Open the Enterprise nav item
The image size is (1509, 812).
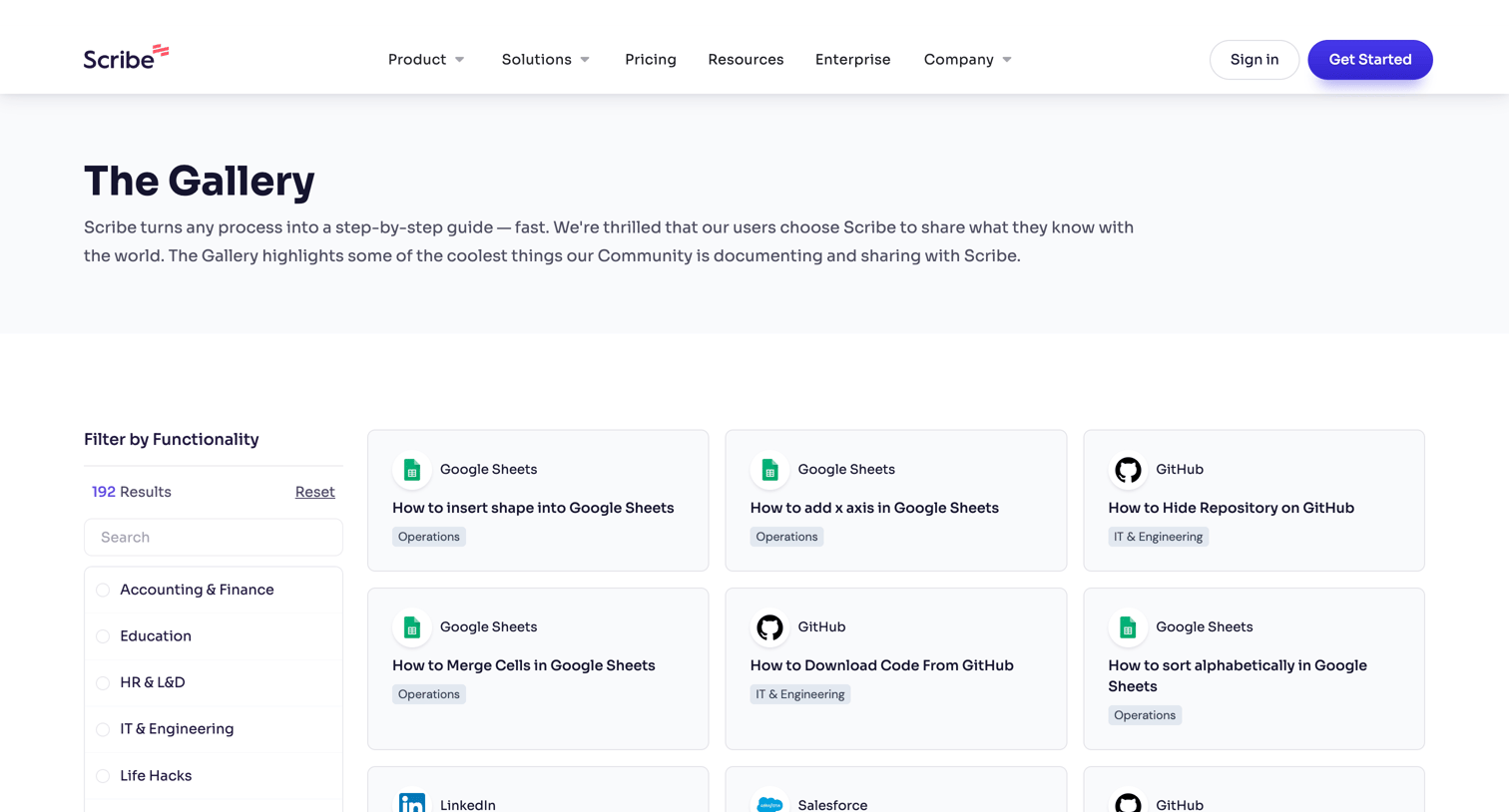click(x=853, y=60)
